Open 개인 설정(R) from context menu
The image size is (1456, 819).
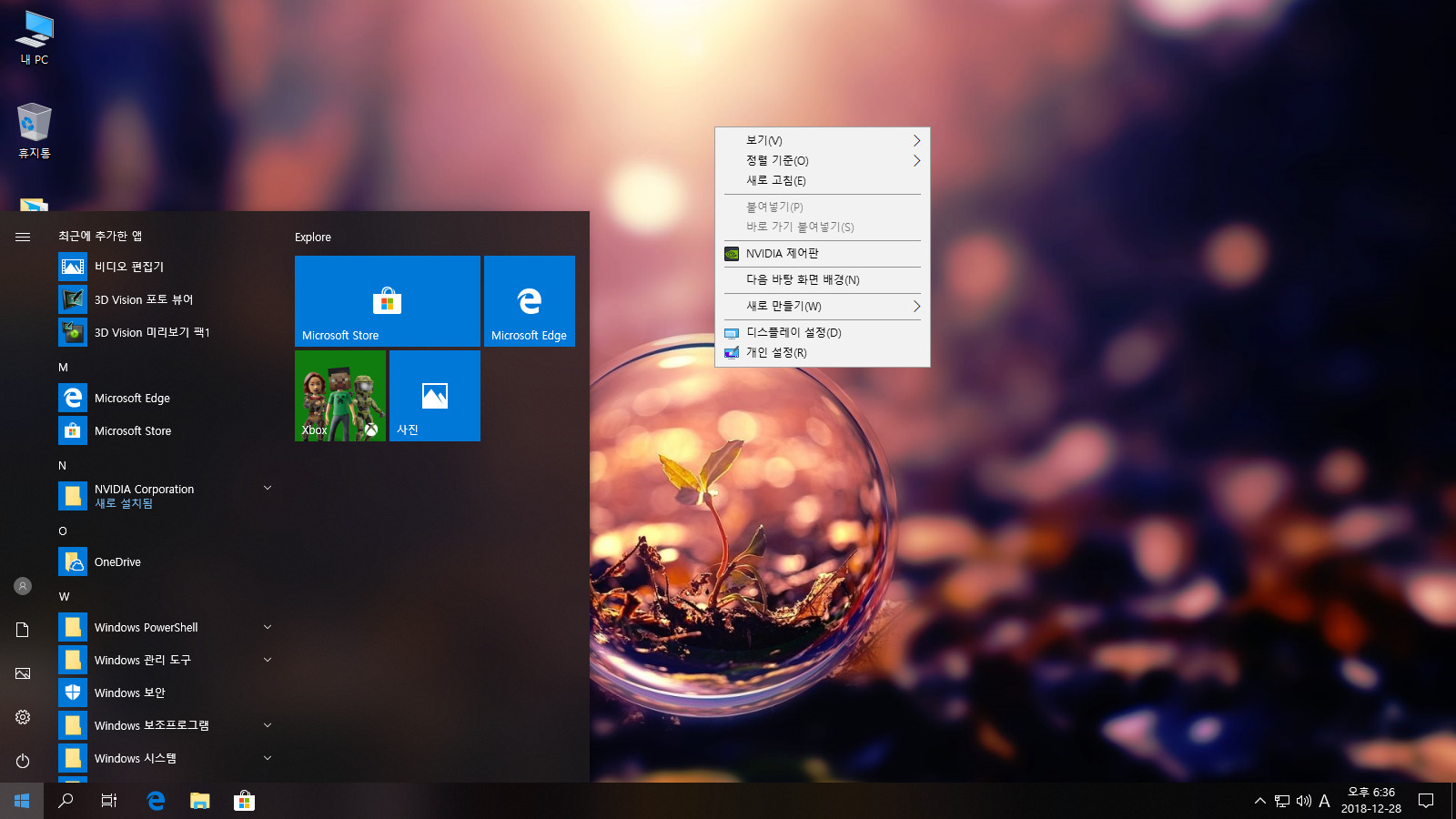click(823, 352)
